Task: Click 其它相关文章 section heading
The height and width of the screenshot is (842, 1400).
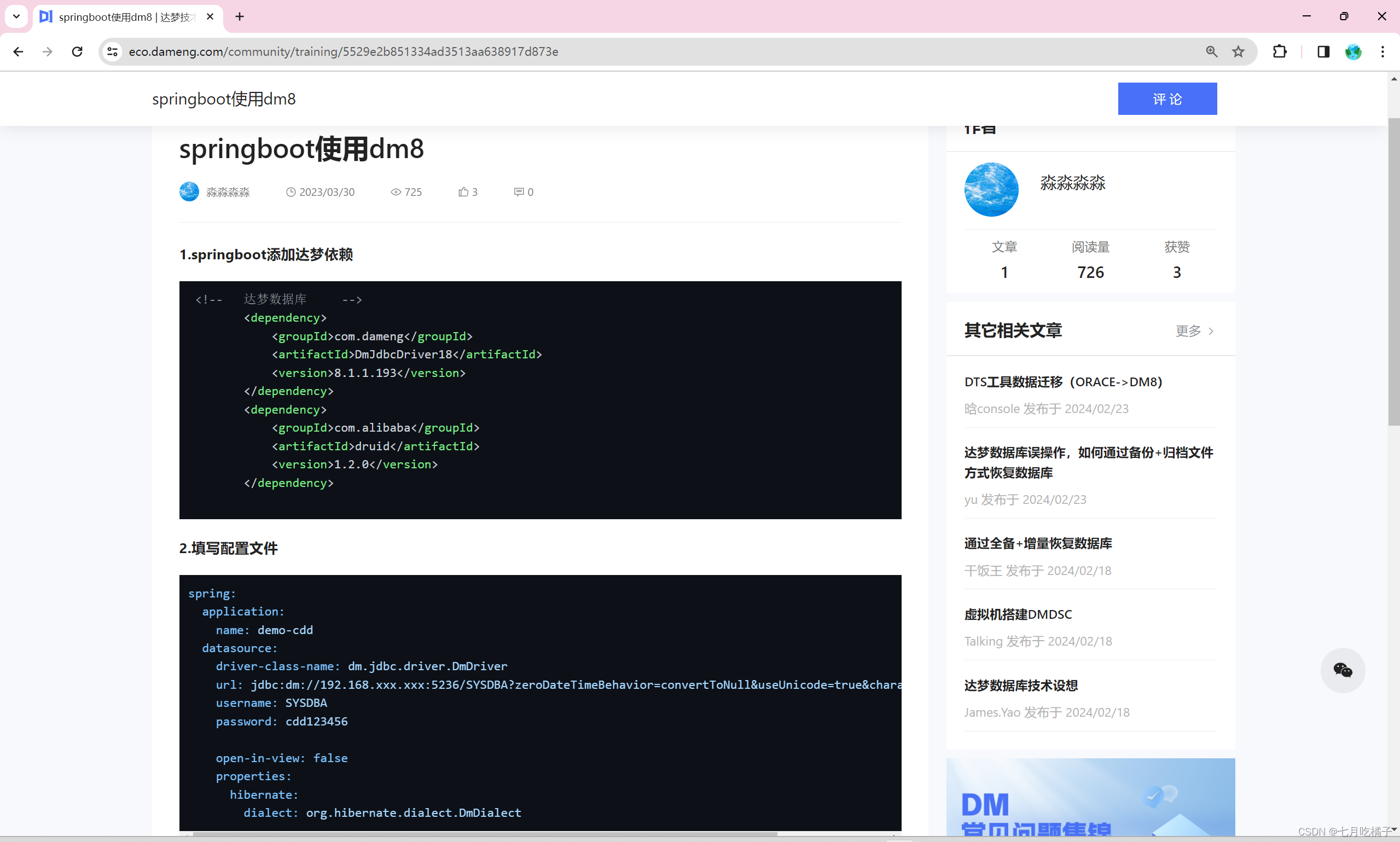Action: click(x=1013, y=330)
